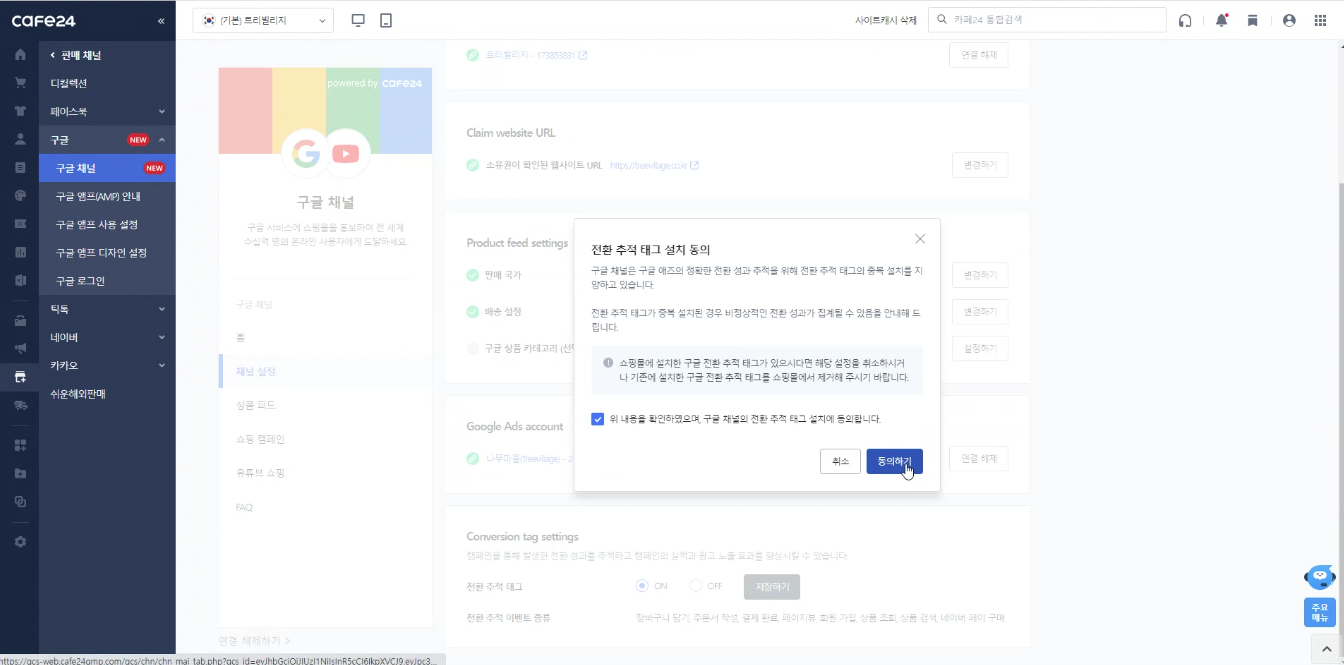This screenshot has width=1344, height=665.
Task: Open 디컬렉션 menu item
Action: [107, 83]
